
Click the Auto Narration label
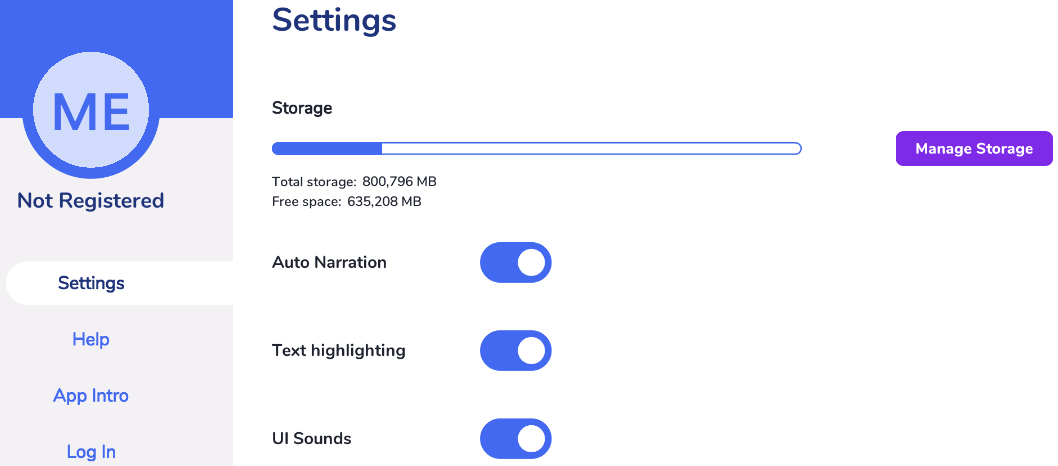pyautogui.click(x=329, y=263)
